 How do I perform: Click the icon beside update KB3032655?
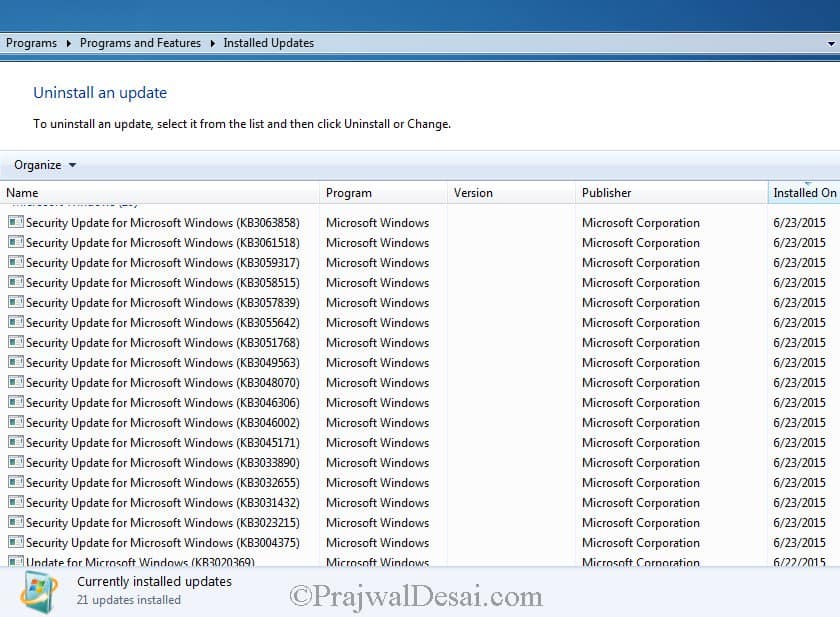16,482
